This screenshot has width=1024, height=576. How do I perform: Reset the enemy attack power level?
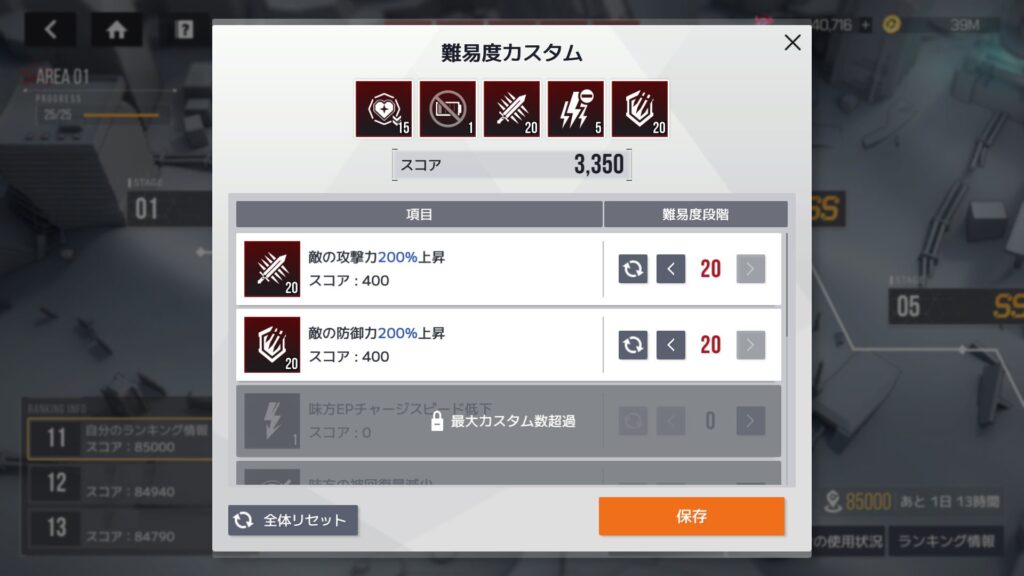tap(633, 269)
